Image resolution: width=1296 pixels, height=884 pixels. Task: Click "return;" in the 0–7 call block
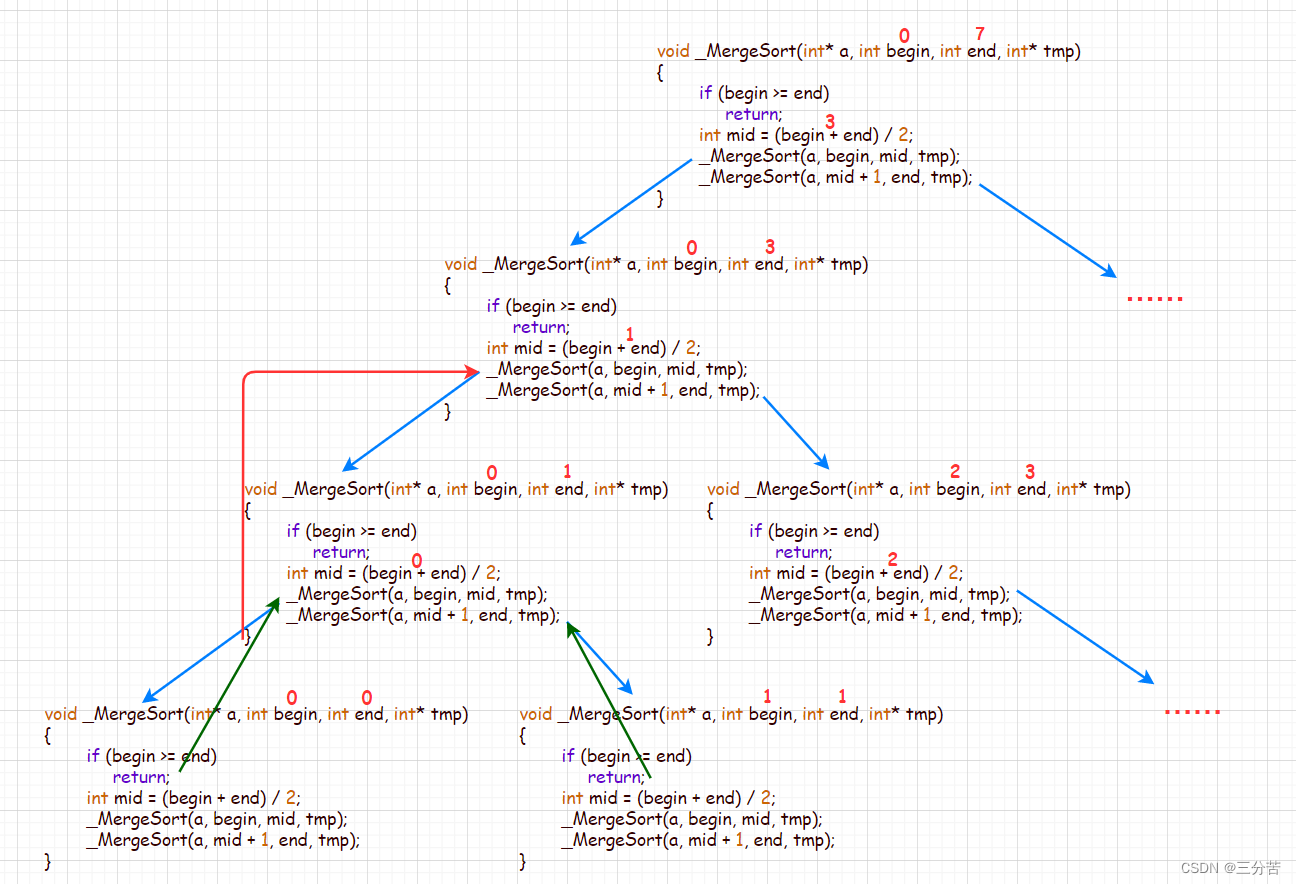754,114
